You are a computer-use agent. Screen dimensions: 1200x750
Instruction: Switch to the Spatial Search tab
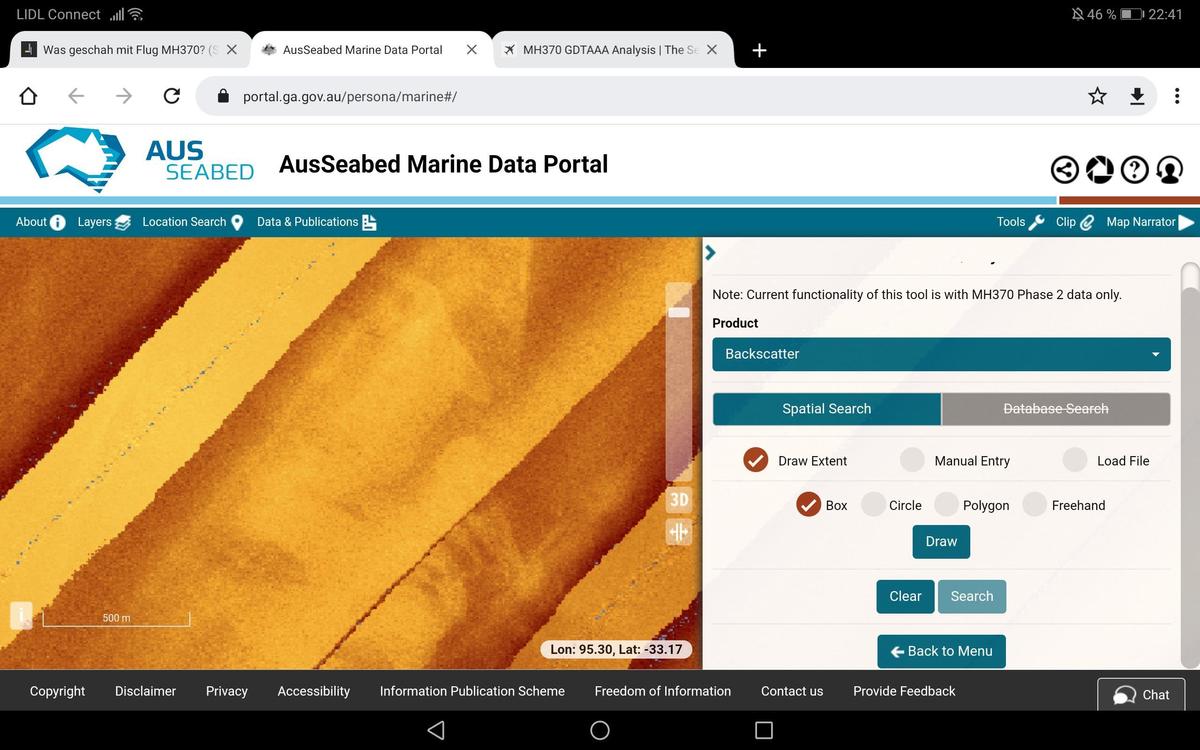click(827, 409)
